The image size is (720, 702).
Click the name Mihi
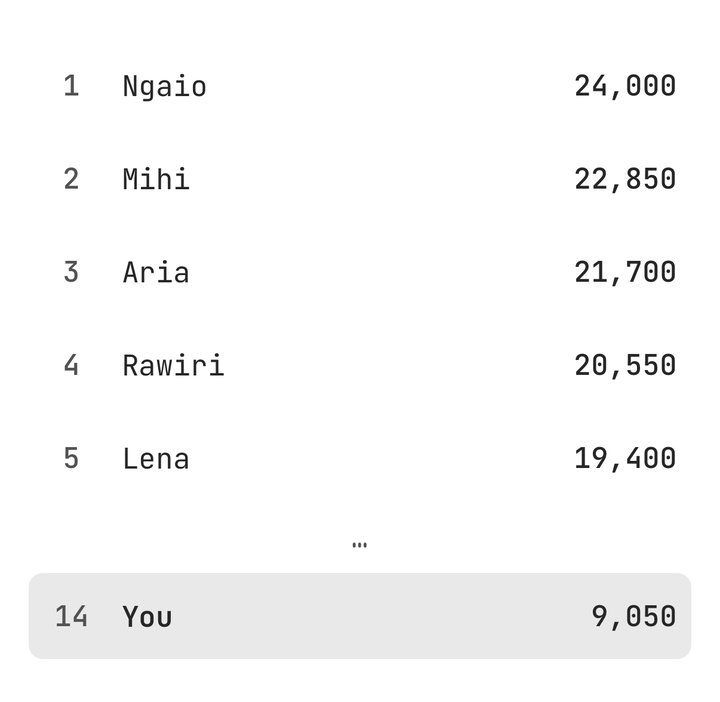click(x=156, y=179)
